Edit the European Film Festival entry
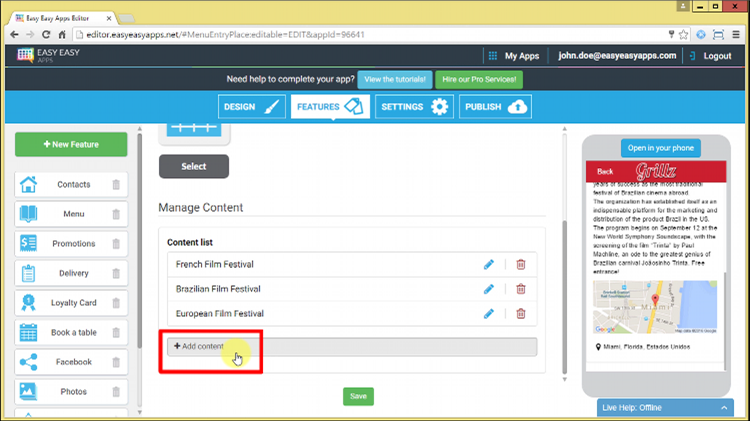 tap(489, 314)
